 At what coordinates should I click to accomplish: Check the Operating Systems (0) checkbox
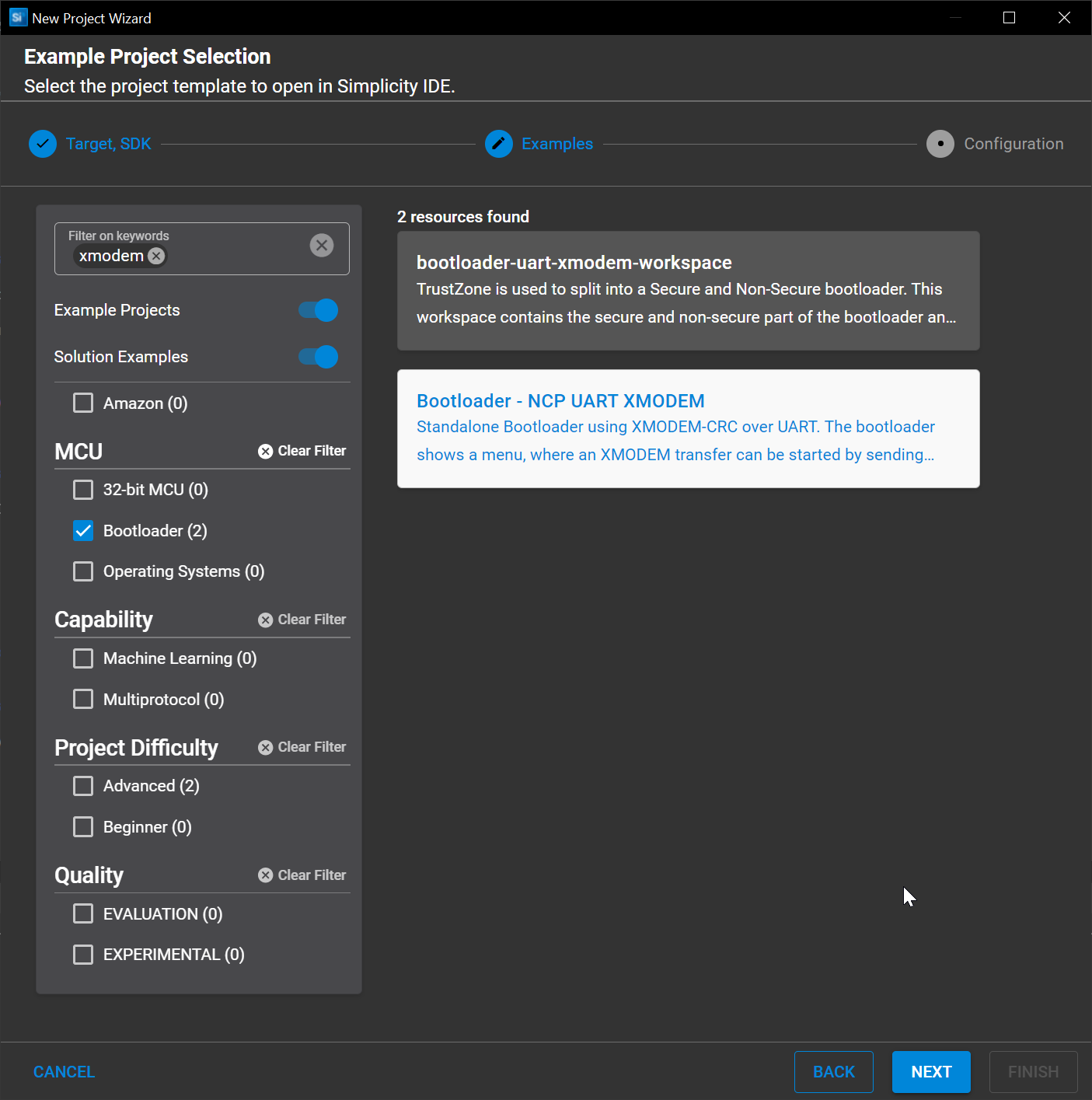83,571
